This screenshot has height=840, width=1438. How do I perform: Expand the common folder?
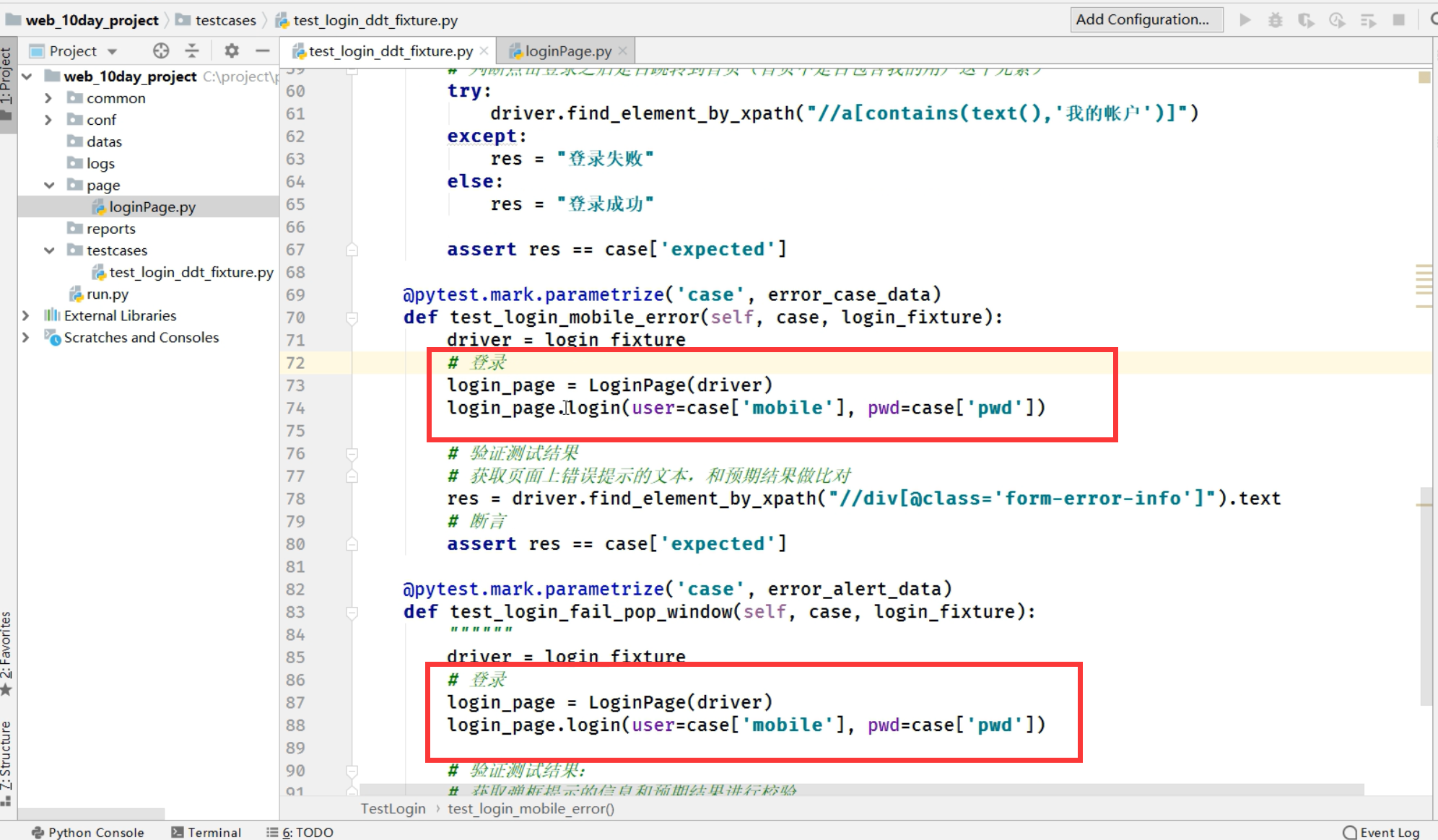click(48, 98)
